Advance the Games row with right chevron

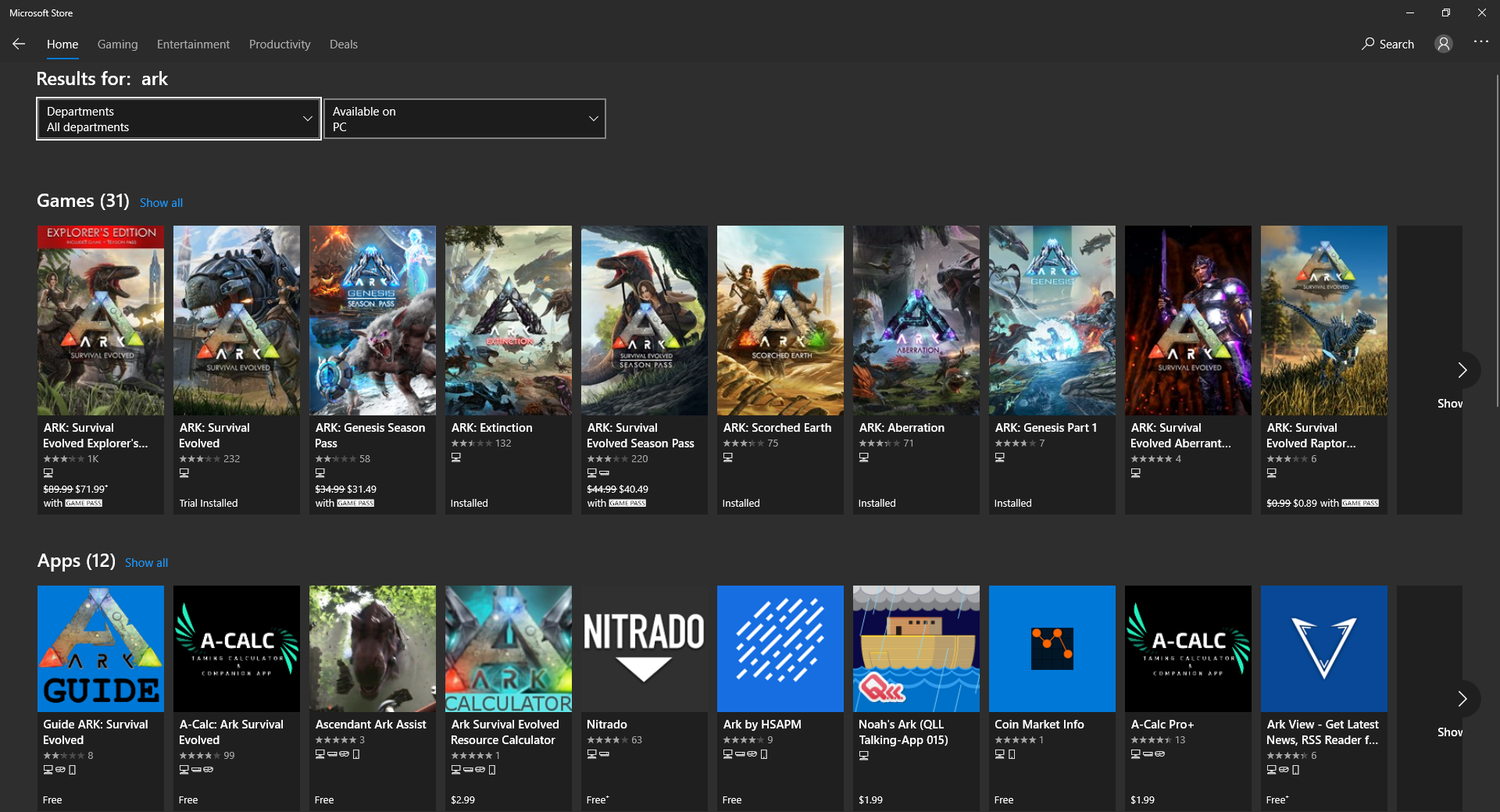(x=1462, y=370)
